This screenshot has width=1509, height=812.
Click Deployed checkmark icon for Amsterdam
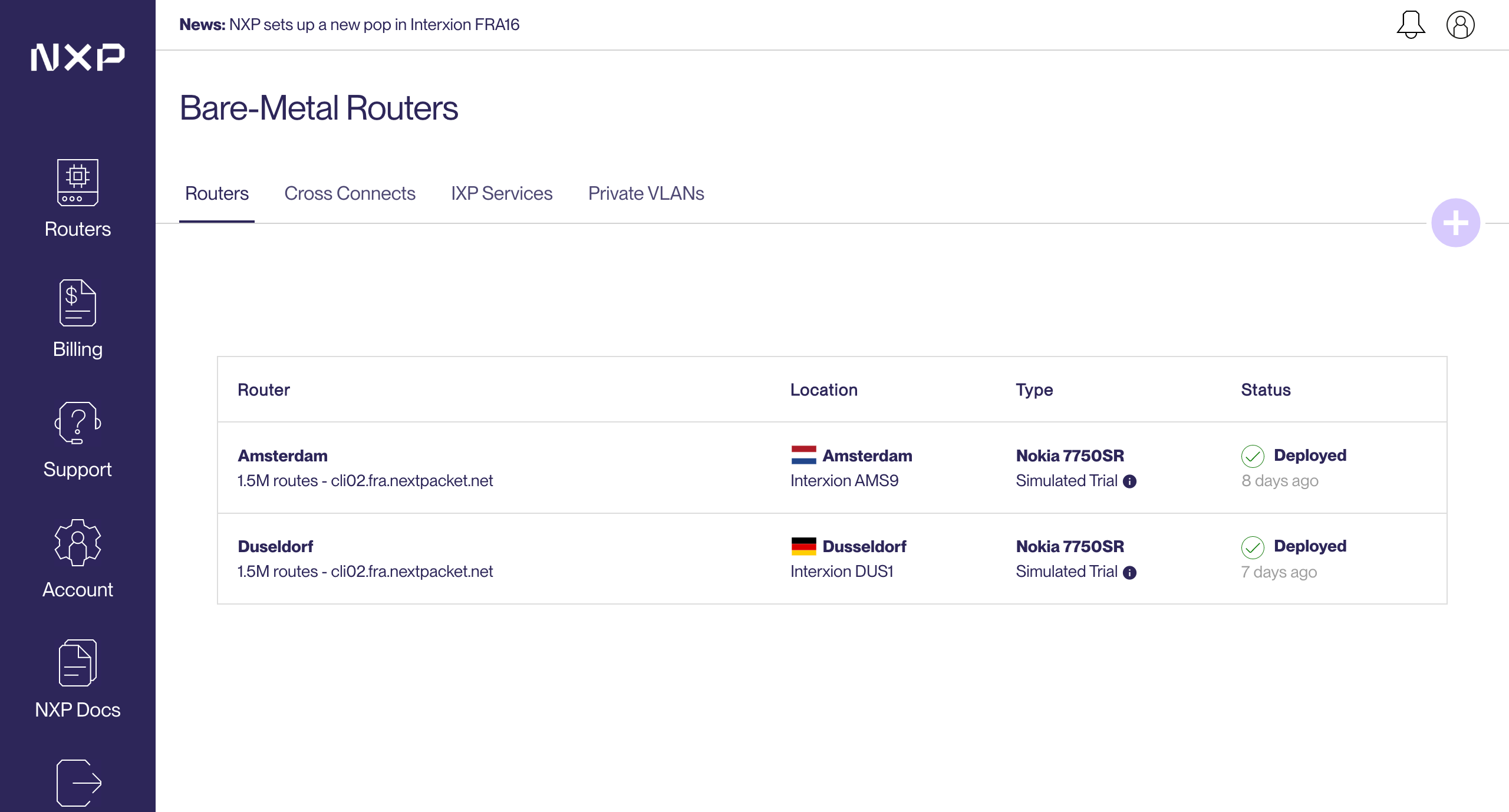point(1253,456)
